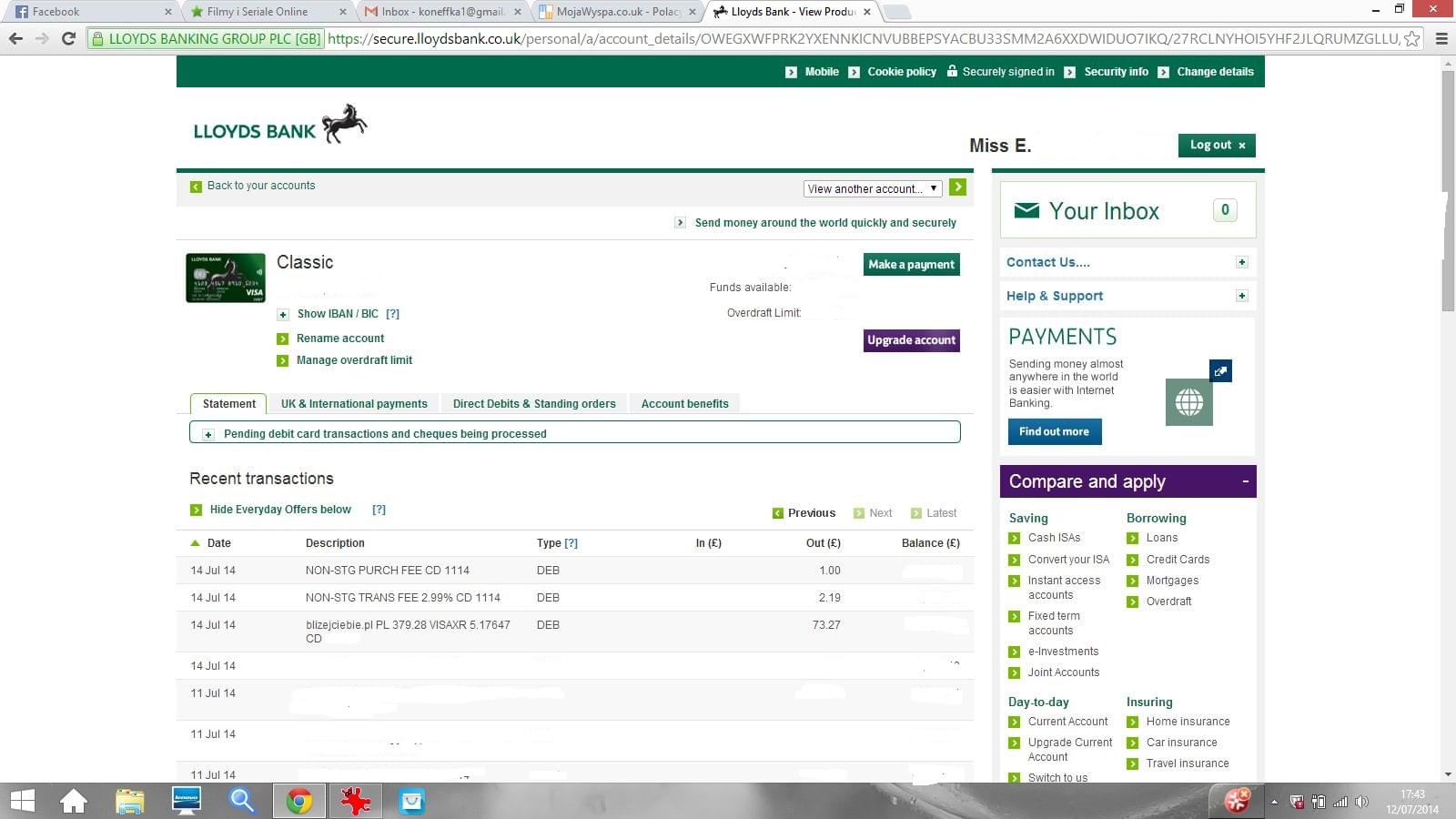This screenshot has width=1456, height=819.
Task: Open the Home icon in taskbar
Action: point(74,802)
